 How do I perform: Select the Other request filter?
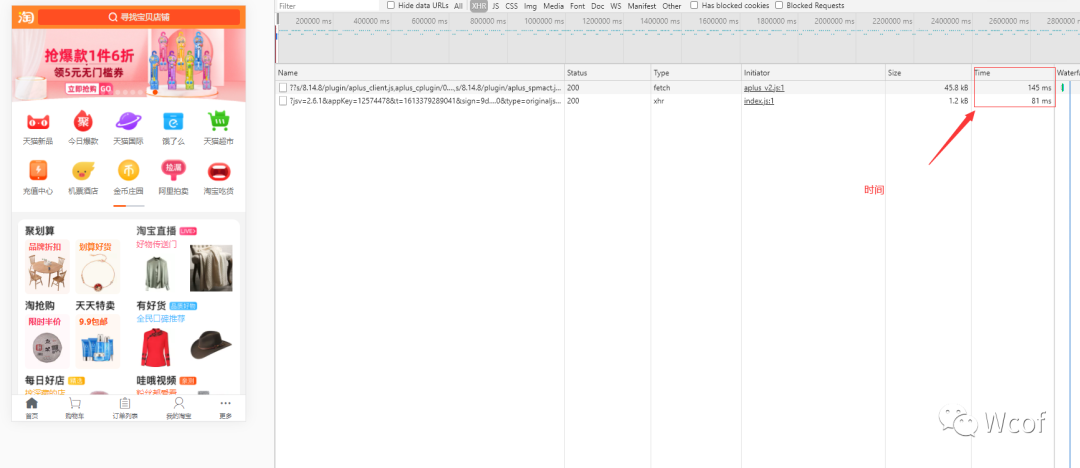pos(672,6)
